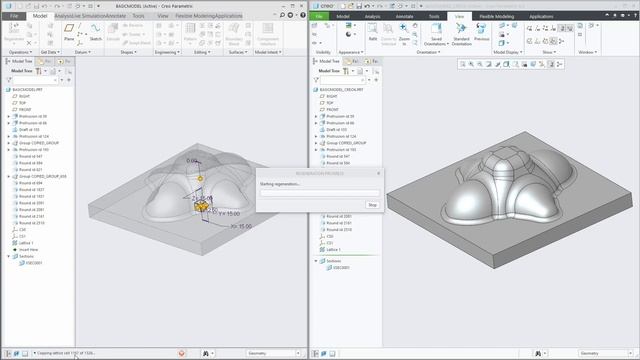The image size is (640, 360).
Task: Click the Plane datum tool in left window
Action: (x=69, y=32)
